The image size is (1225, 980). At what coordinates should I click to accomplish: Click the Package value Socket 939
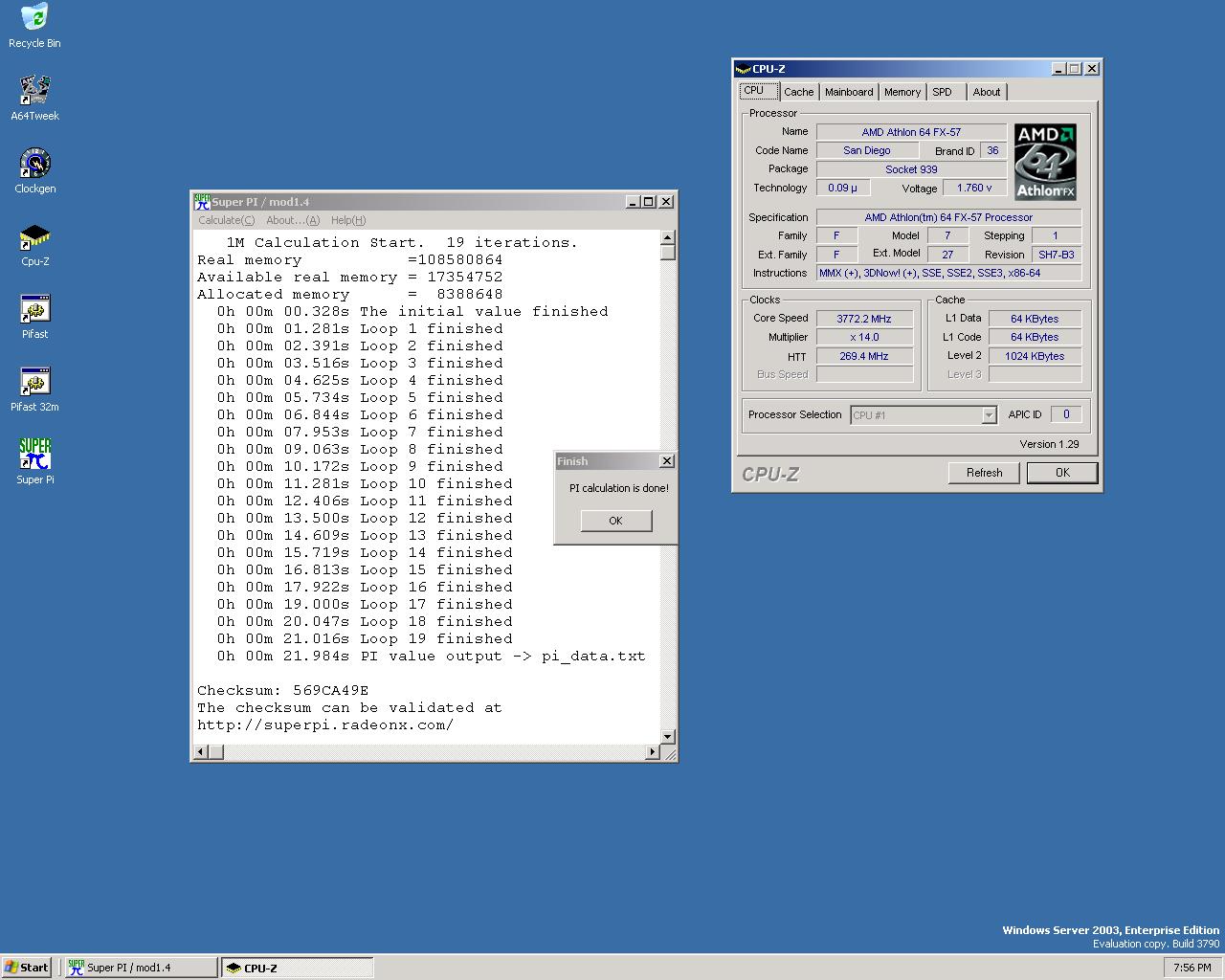(911, 169)
